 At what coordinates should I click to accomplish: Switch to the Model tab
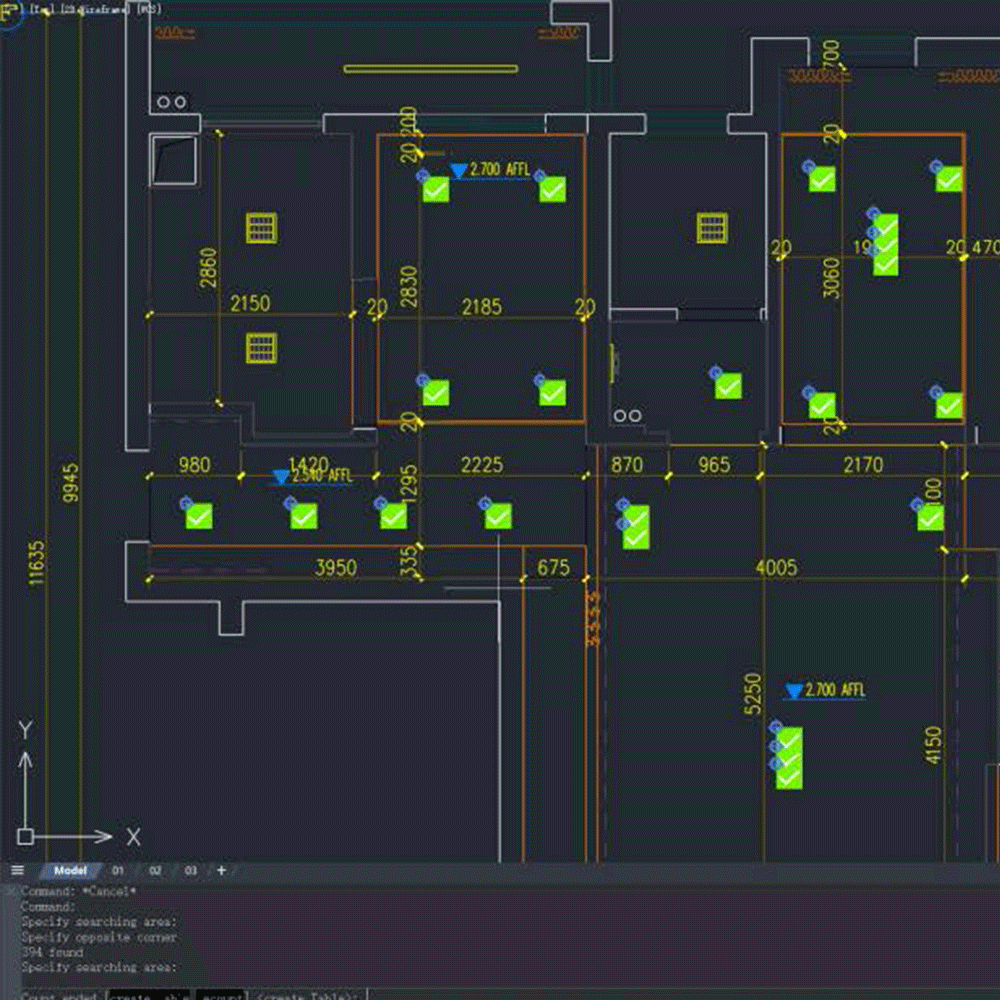[70, 870]
